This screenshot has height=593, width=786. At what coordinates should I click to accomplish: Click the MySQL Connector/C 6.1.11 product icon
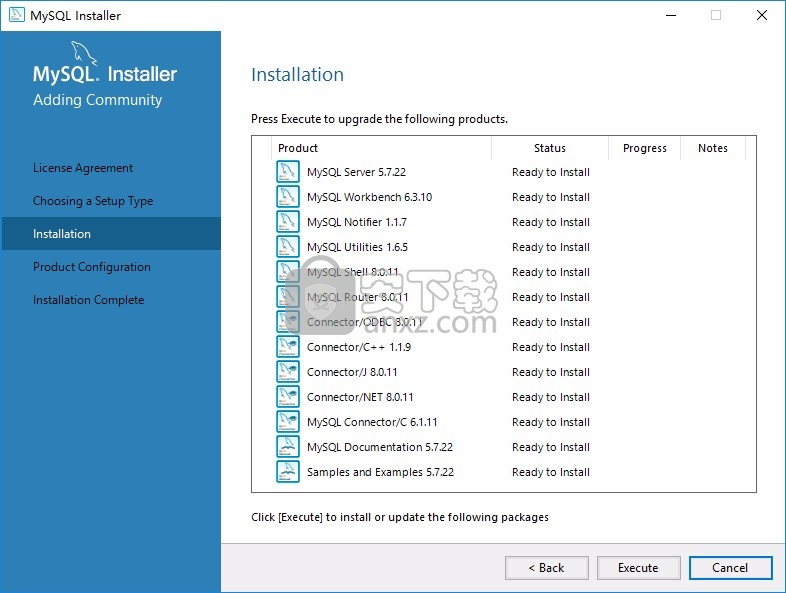point(288,422)
